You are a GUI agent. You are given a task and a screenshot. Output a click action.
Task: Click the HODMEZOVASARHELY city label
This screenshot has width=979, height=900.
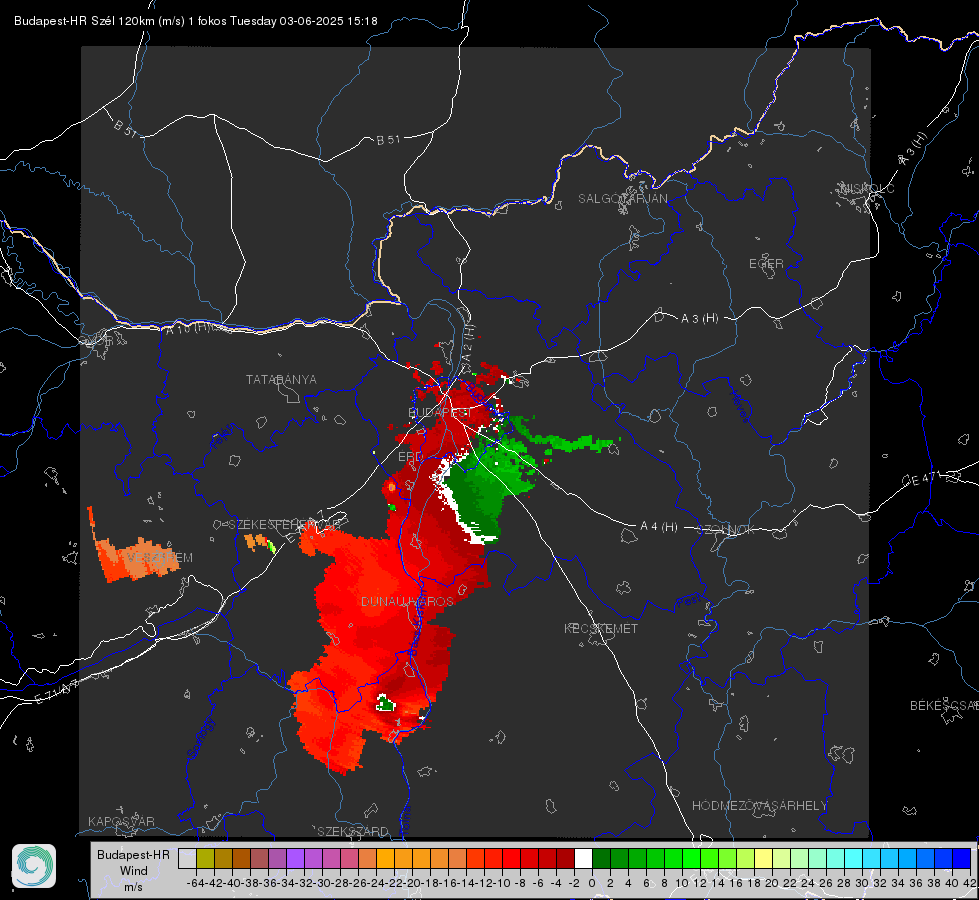(759, 806)
